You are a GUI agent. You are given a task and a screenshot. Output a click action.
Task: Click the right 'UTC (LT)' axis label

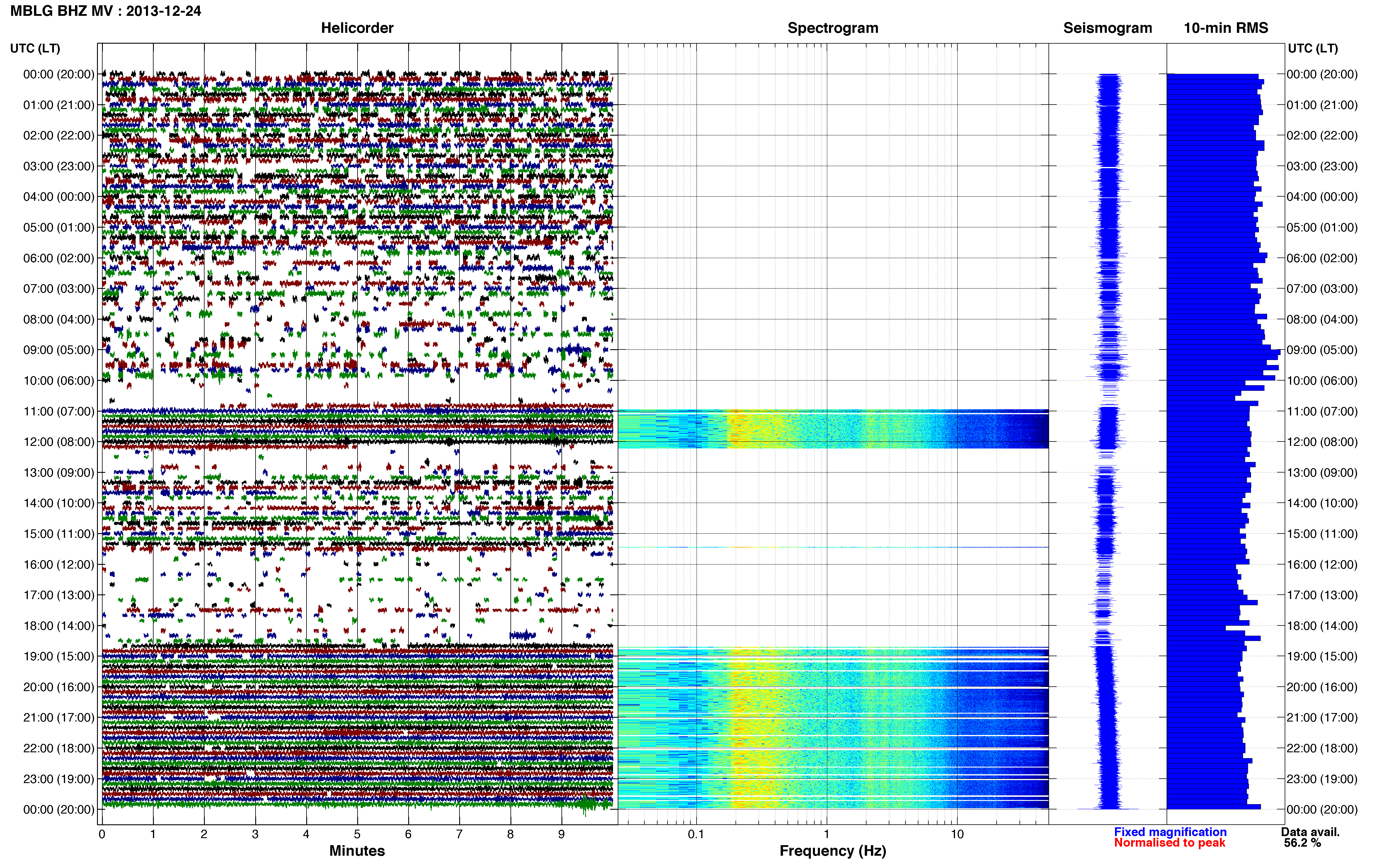coord(1313,48)
